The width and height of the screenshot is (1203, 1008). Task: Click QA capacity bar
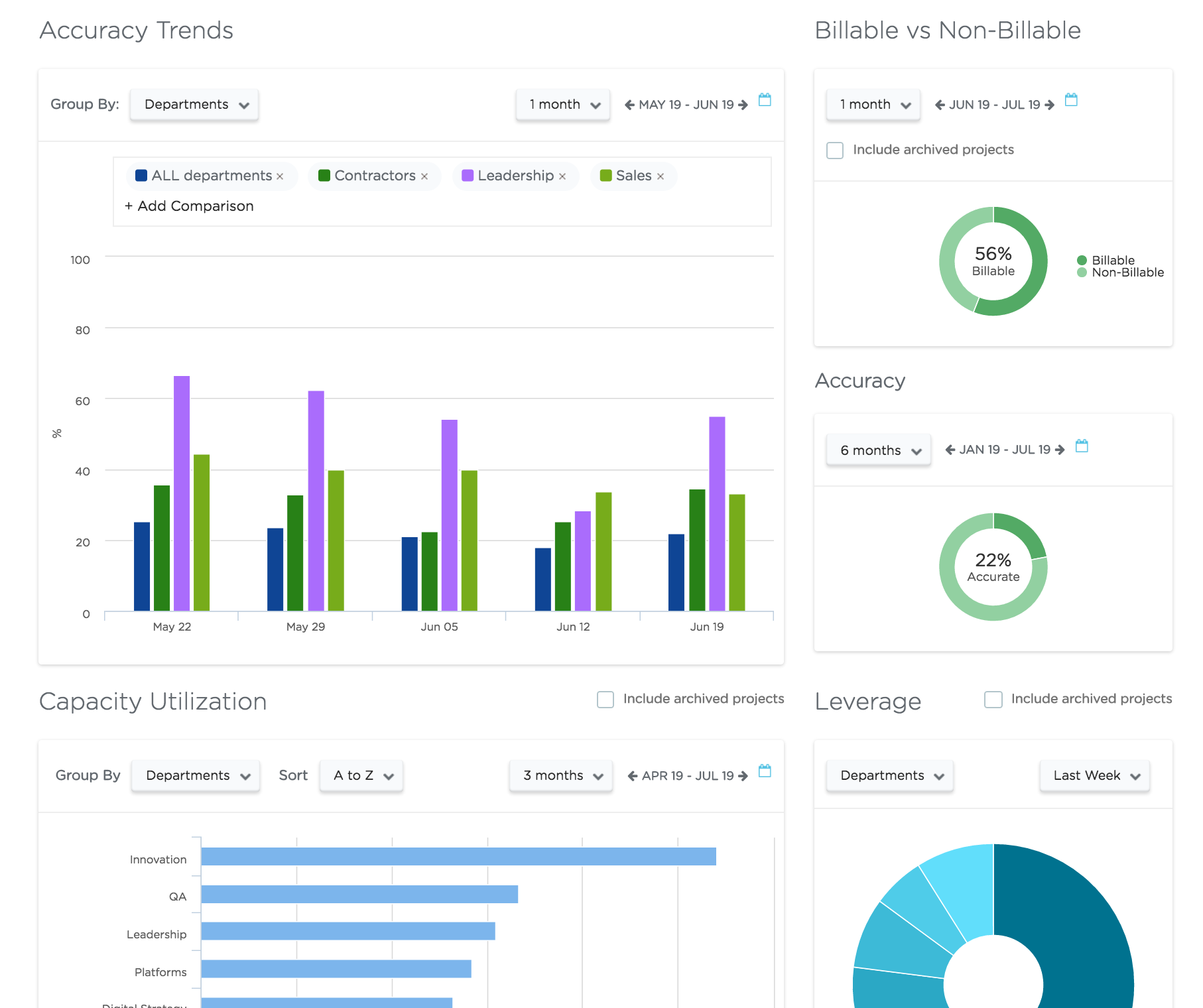[x=359, y=895]
